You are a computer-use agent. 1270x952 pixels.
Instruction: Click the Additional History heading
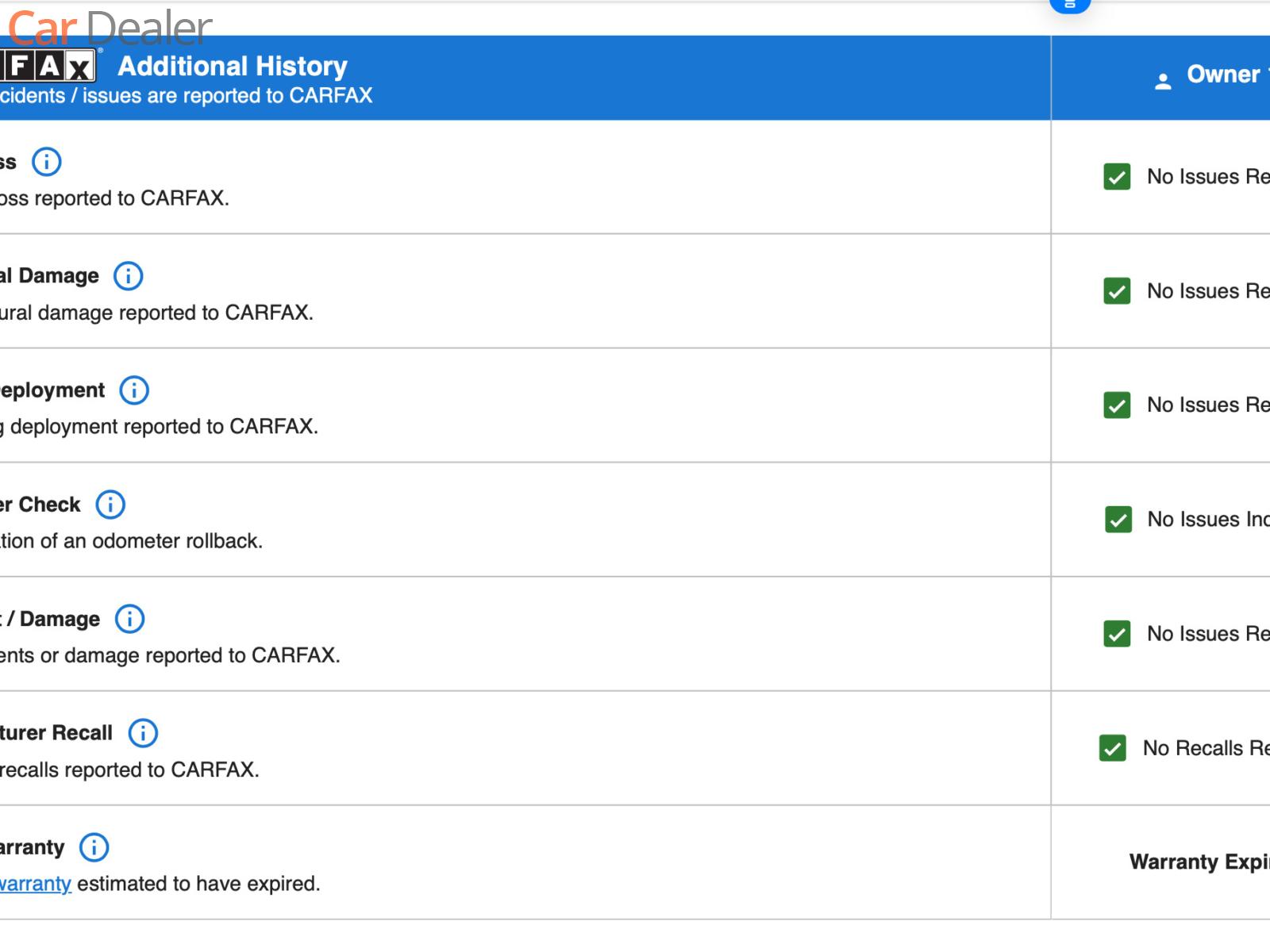click(233, 66)
